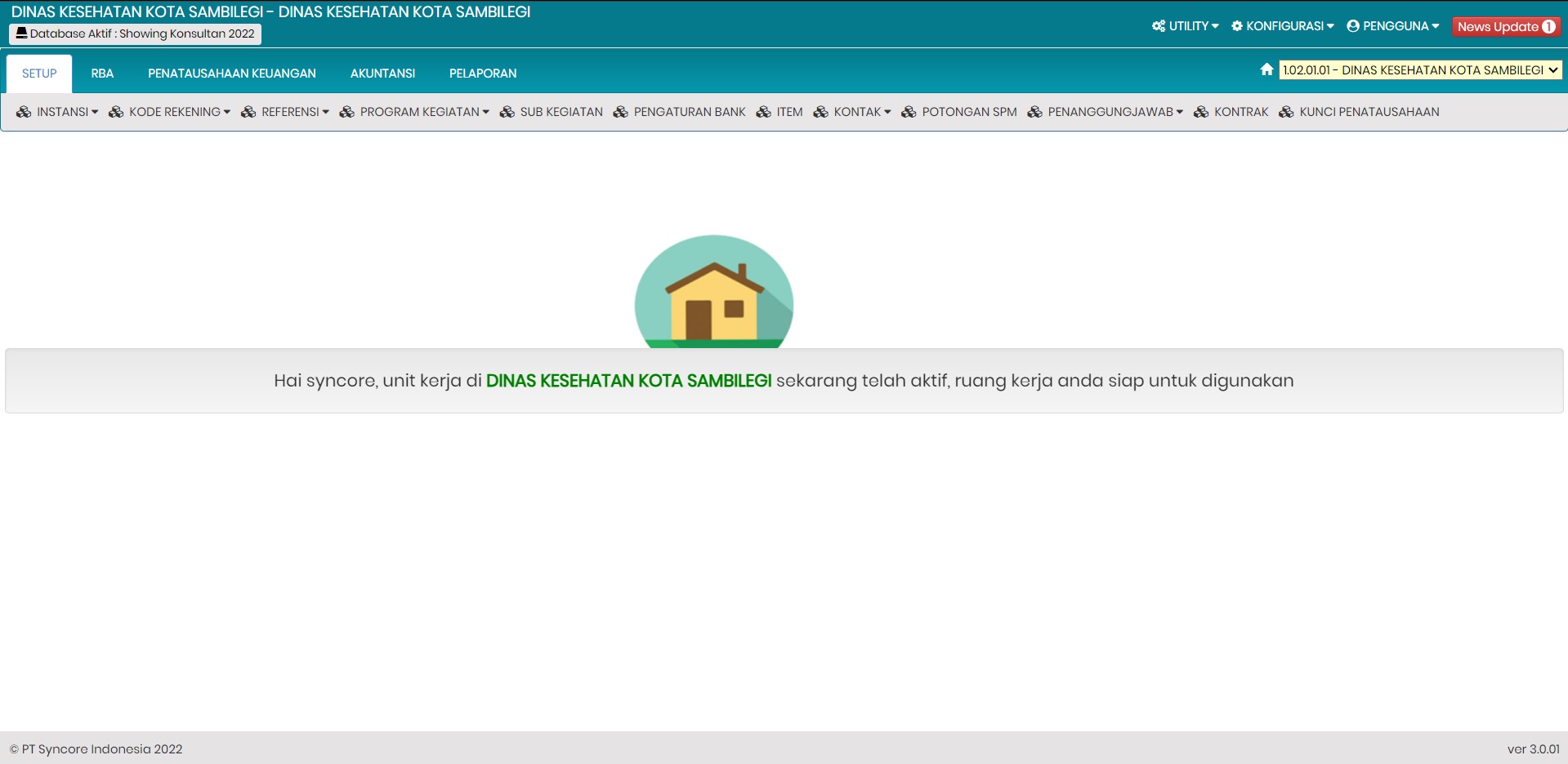Open the PENGGUNA user menu
1568x764 pixels.
coord(1393,26)
